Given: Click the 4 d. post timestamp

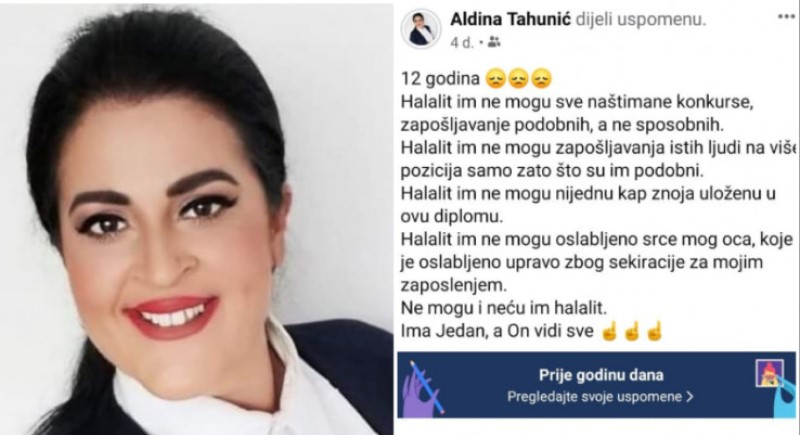Looking at the screenshot, I should [x=462, y=43].
